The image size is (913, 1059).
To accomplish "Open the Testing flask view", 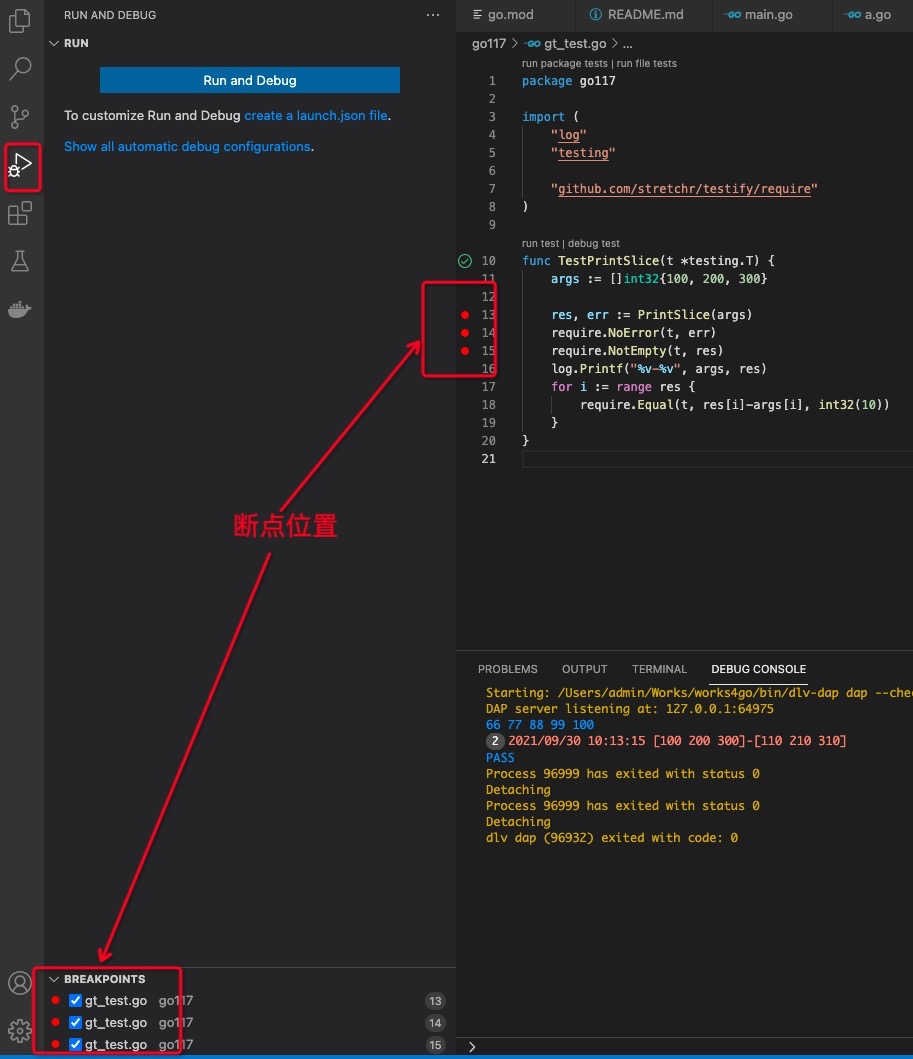I will point(20,261).
